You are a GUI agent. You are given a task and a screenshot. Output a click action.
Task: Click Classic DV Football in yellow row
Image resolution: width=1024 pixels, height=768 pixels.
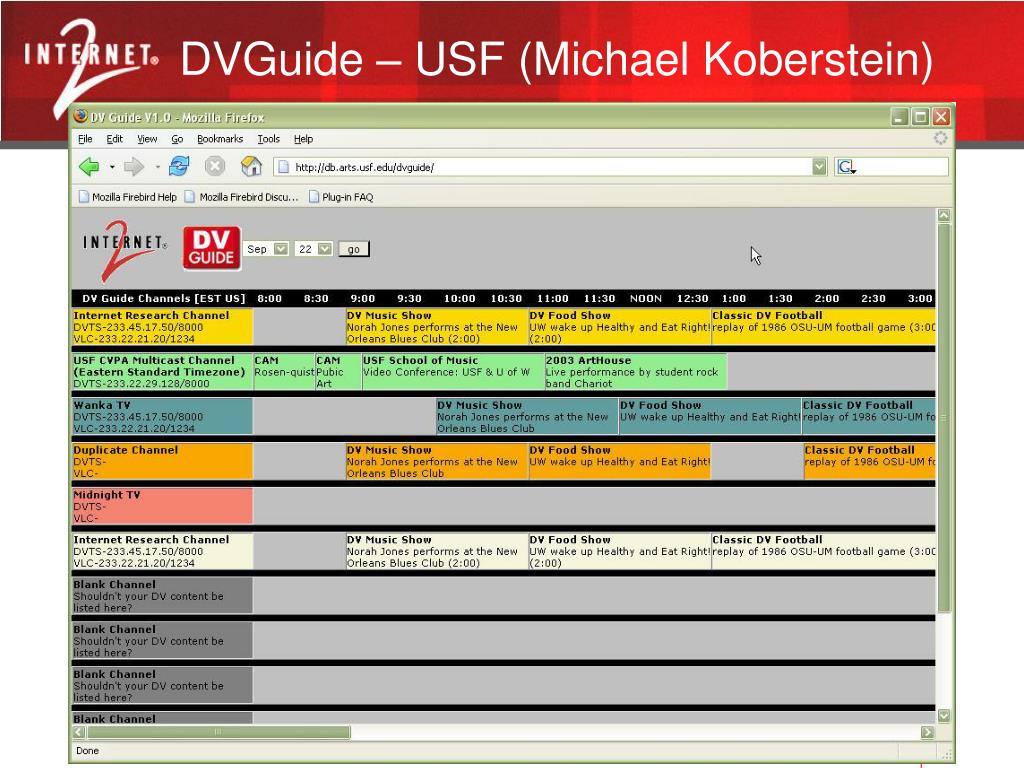[824, 327]
